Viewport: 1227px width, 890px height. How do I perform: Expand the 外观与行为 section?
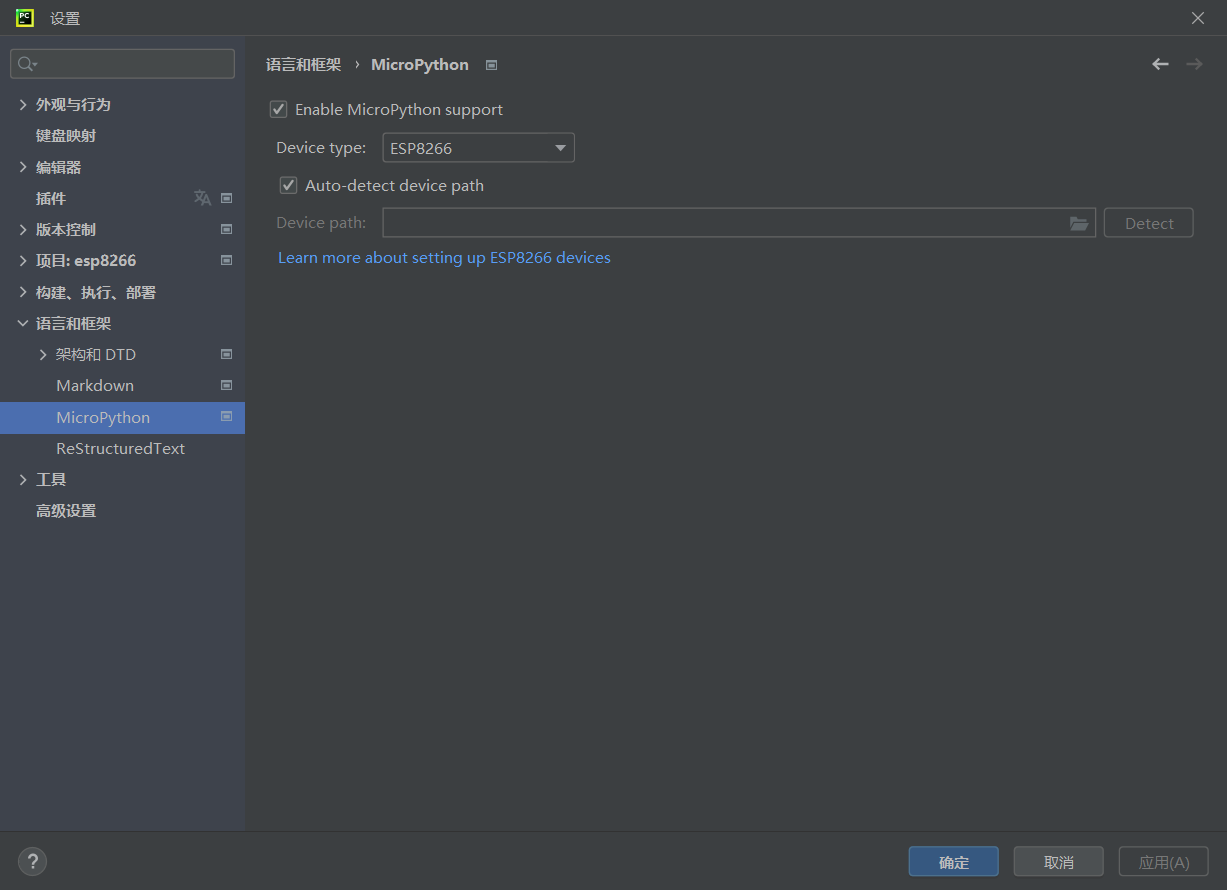23,104
